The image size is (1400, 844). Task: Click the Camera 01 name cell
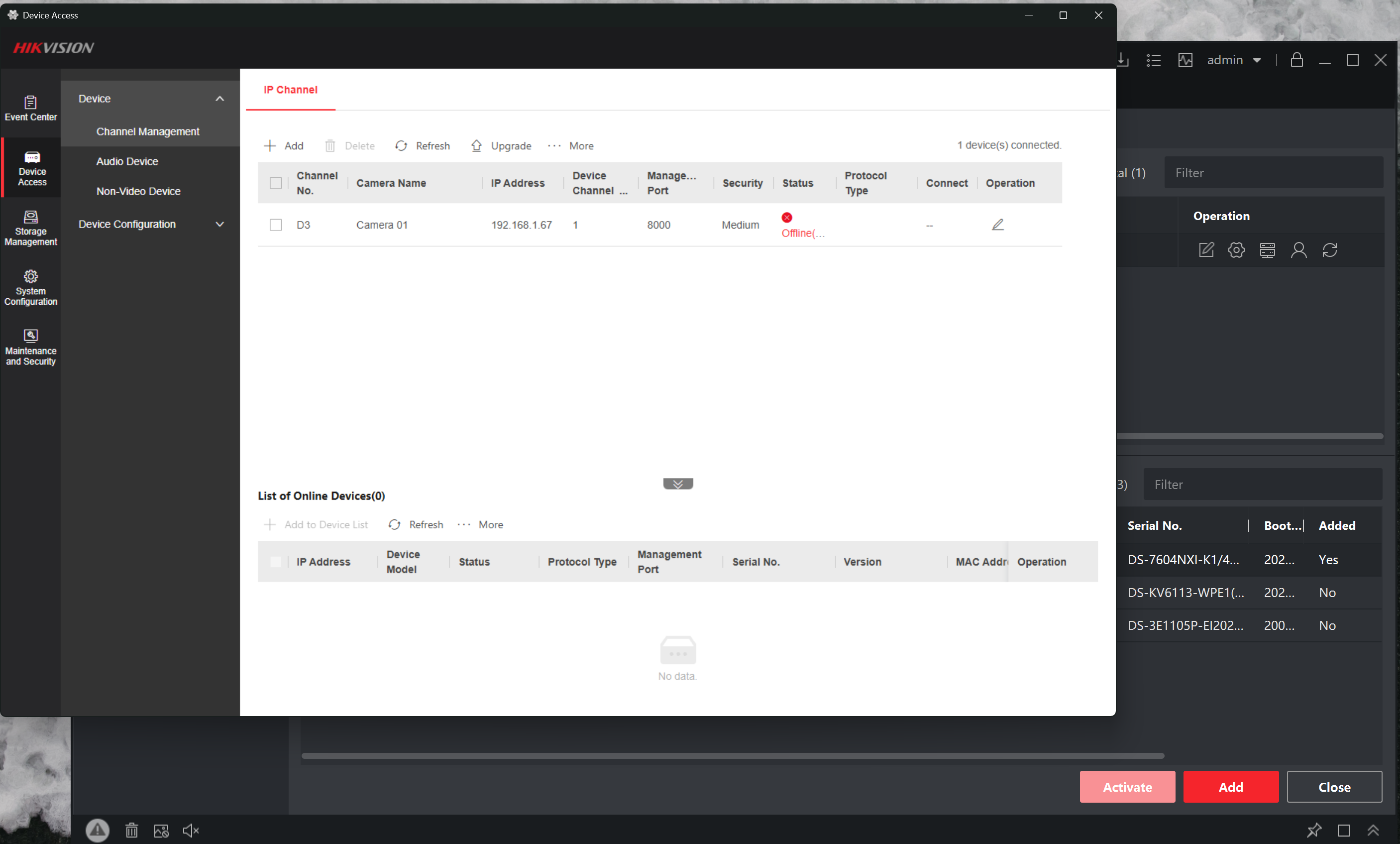[x=382, y=225]
